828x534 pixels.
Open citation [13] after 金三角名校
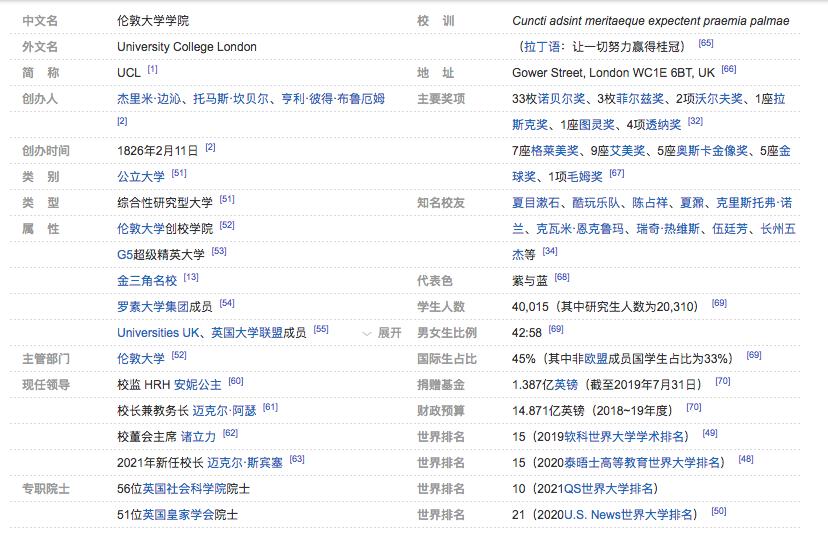pos(191,277)
